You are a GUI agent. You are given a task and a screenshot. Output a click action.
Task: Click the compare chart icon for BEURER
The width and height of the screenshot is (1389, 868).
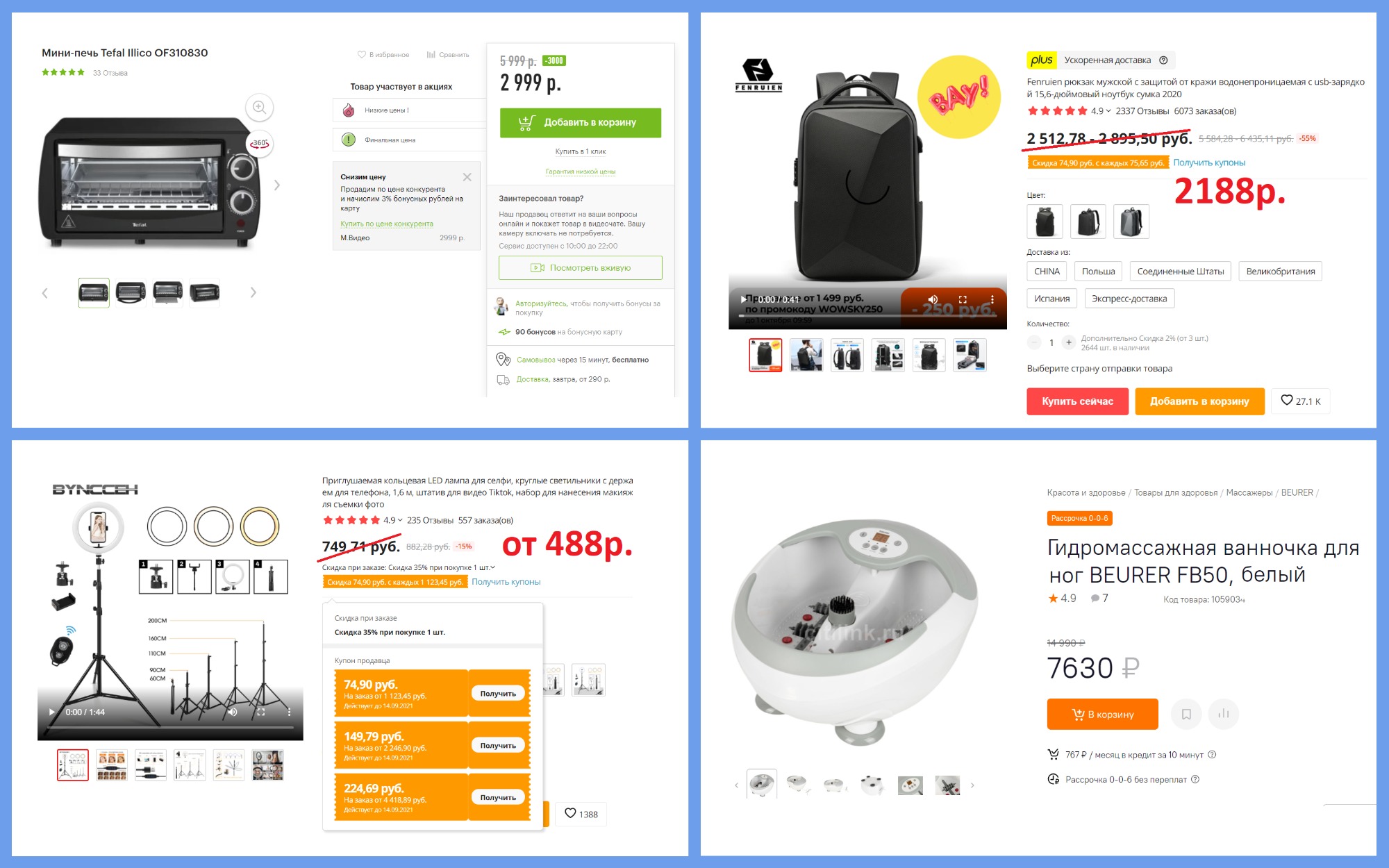(x=1223, y=714)
